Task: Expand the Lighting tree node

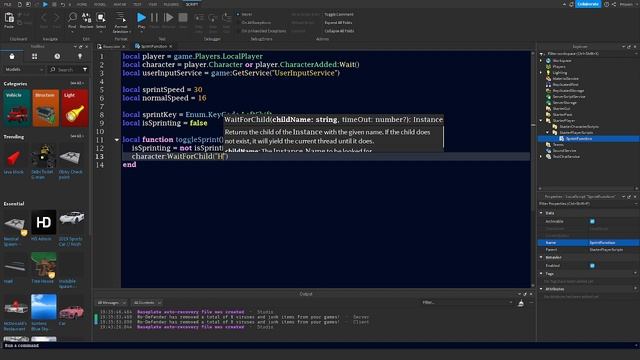Action: point(542,73)
